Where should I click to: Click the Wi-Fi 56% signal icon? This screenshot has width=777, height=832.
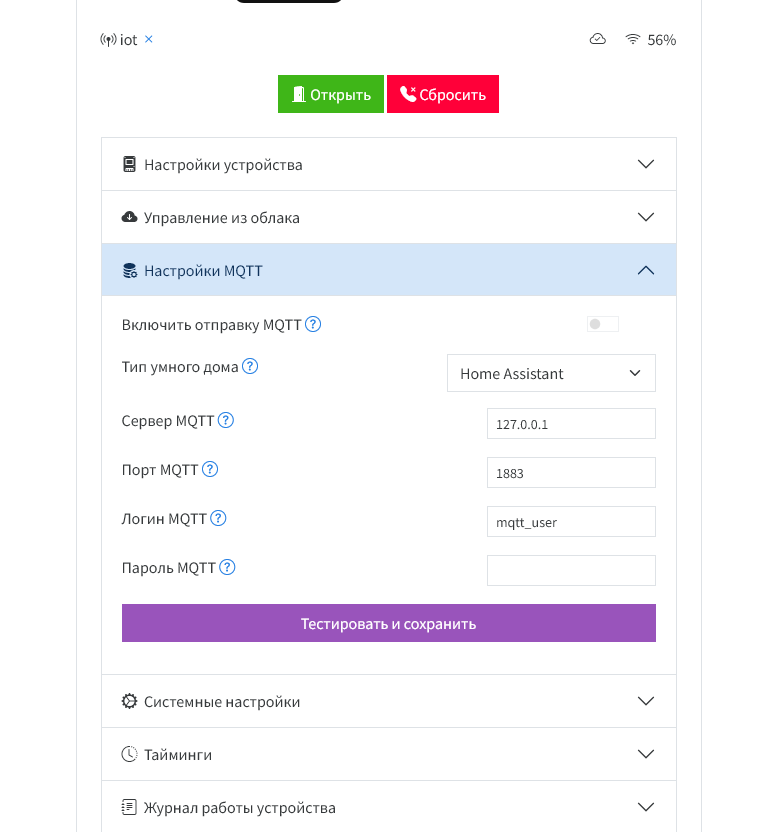tap(633, 39)
